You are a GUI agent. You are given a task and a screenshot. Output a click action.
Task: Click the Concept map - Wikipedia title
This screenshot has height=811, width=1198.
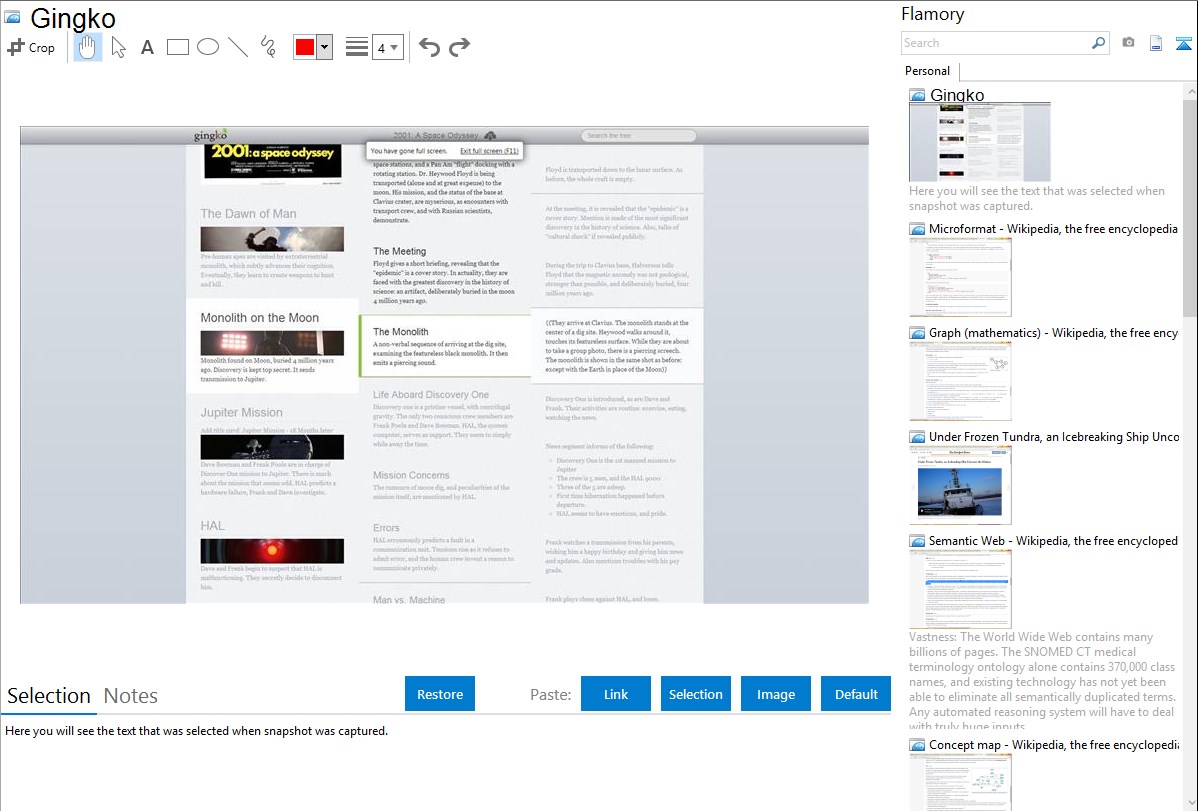1053,744
